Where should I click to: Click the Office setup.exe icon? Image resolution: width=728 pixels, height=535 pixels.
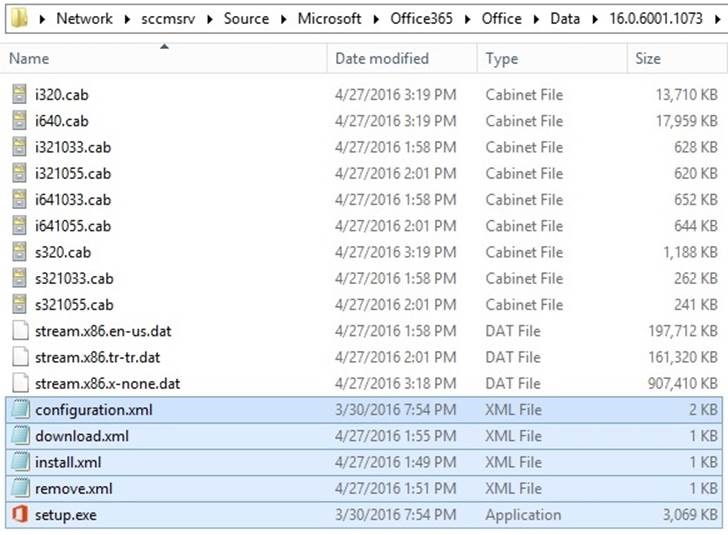pos(20,514)
